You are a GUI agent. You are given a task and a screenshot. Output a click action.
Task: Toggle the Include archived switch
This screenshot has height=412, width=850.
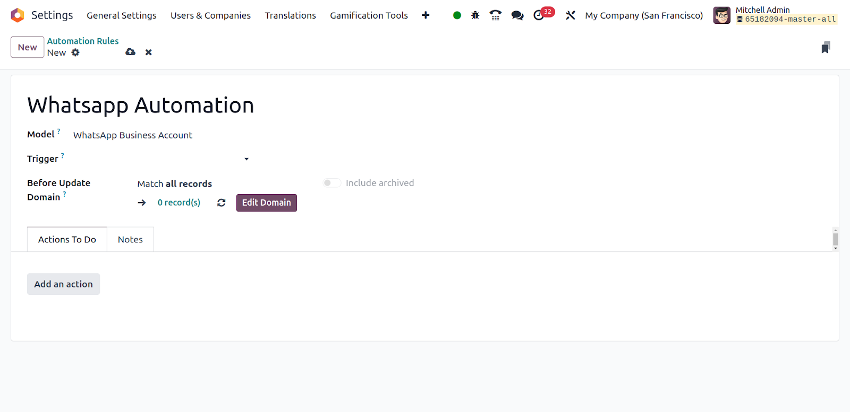click(x=332, y=183)
